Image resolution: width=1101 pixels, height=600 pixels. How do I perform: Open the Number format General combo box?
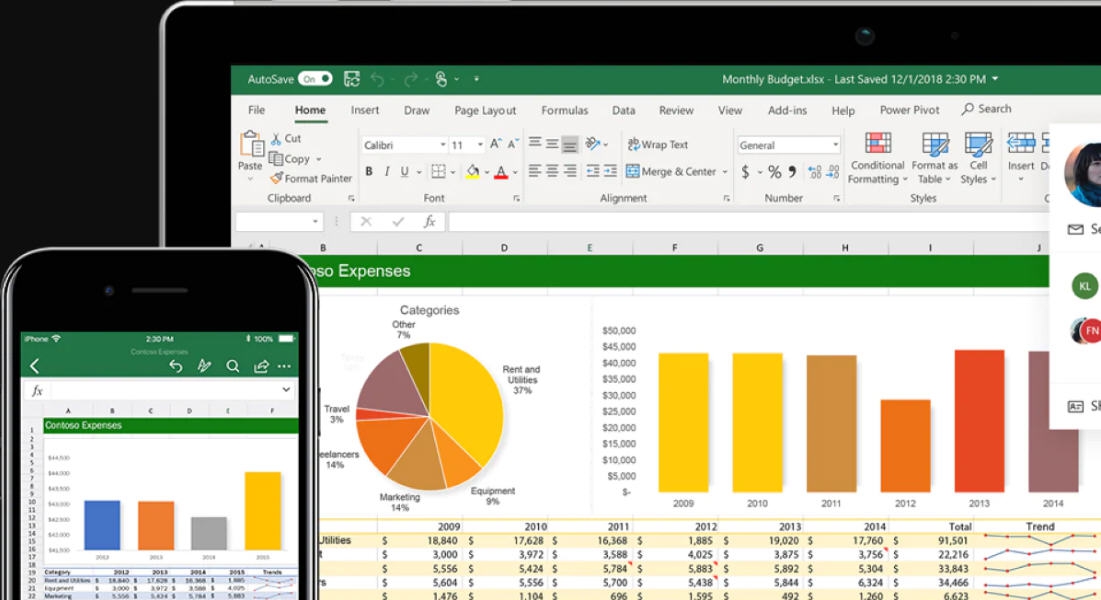click(x=788, y=144)
